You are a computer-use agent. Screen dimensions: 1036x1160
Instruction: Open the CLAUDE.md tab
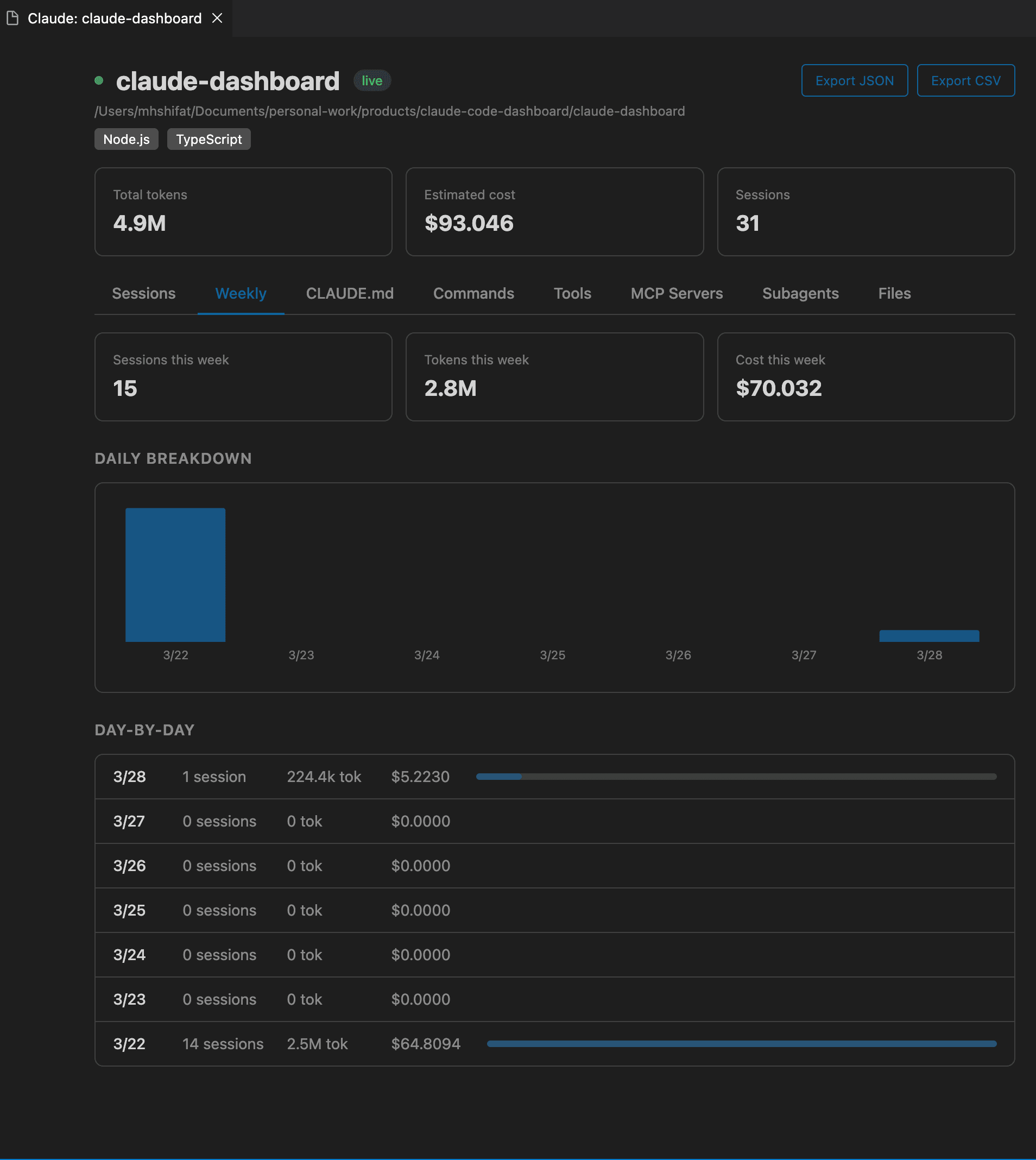pos(350,294)
